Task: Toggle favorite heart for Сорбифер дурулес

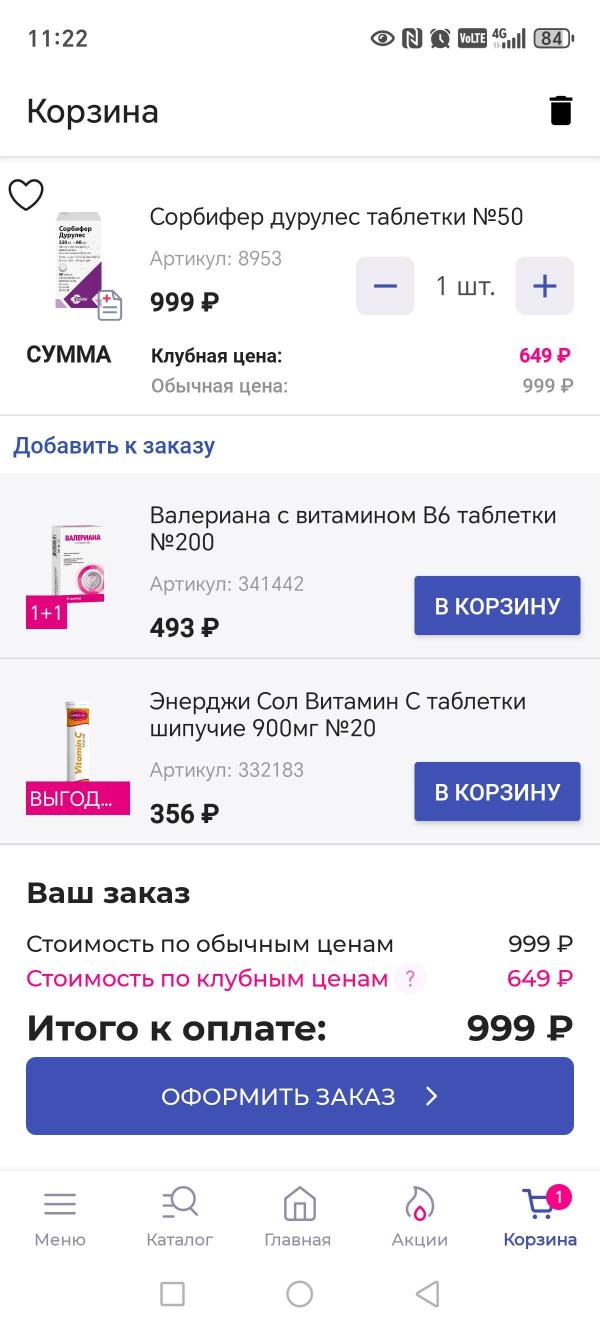Action: coord(26,195)
